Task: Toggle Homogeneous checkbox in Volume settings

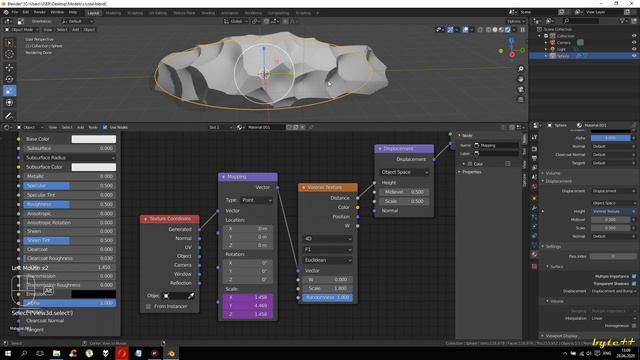Action: point(634,326)
